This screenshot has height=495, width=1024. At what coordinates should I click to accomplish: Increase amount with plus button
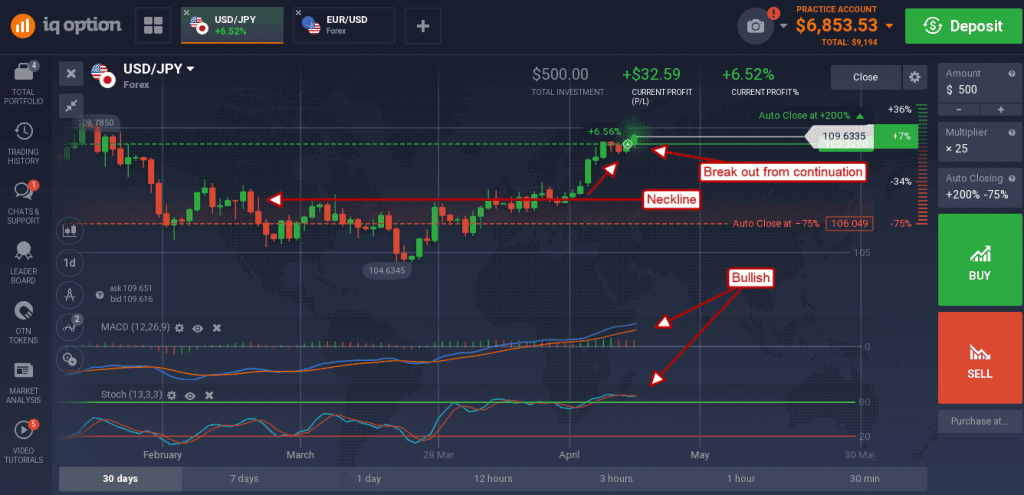coord(1001,110)
